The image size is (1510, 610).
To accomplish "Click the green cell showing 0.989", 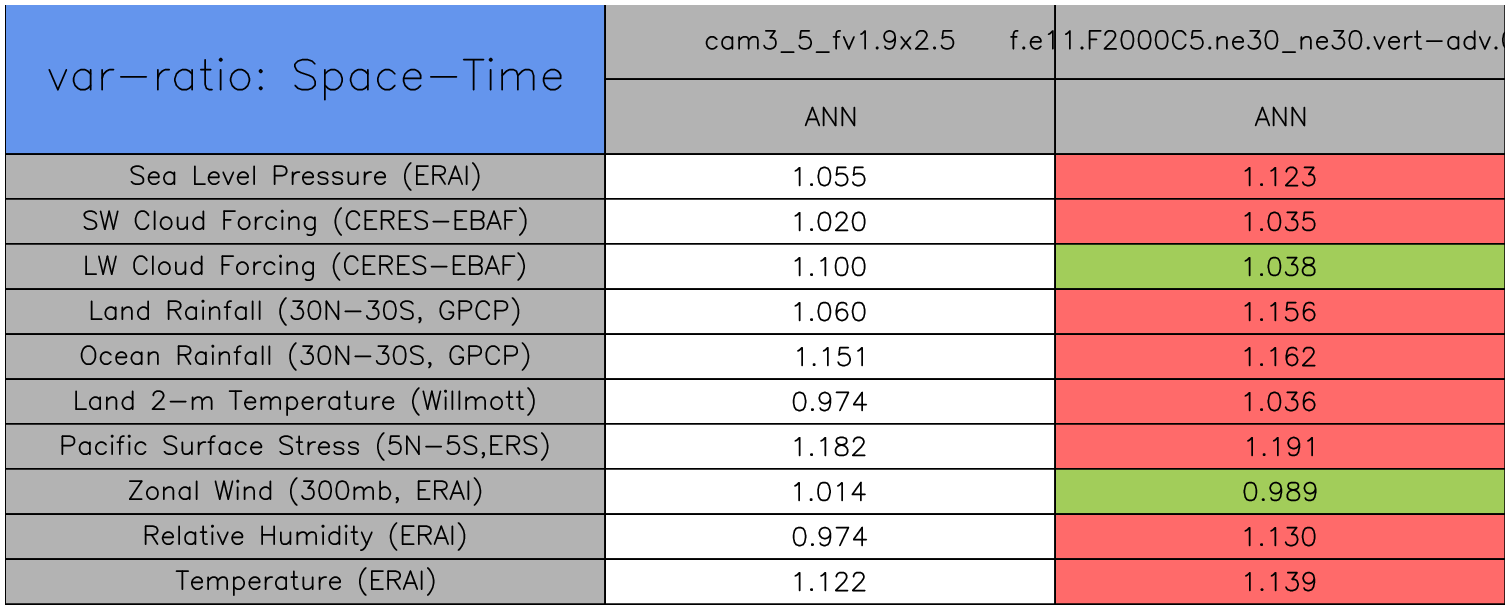I will pyautogui.click(x=1280, y=492).
